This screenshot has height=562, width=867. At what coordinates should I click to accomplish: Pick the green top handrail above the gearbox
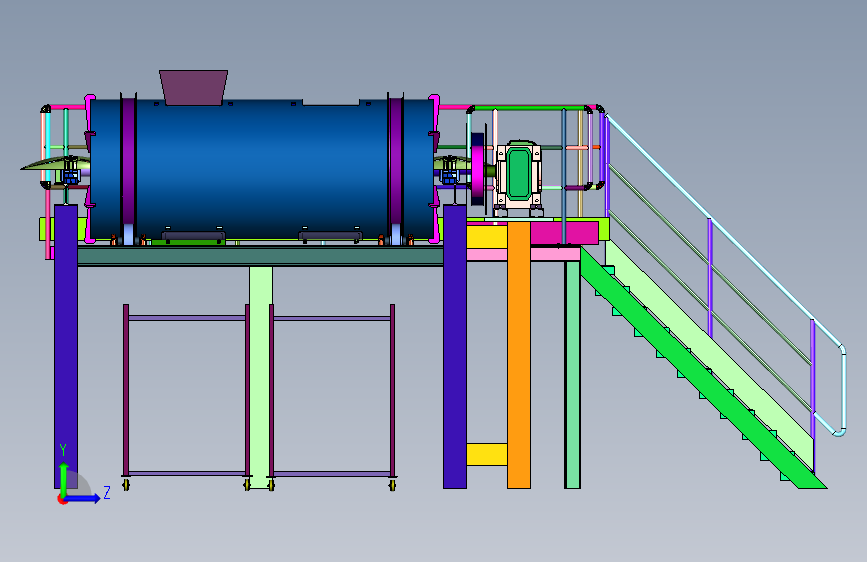tap(530, 108)
